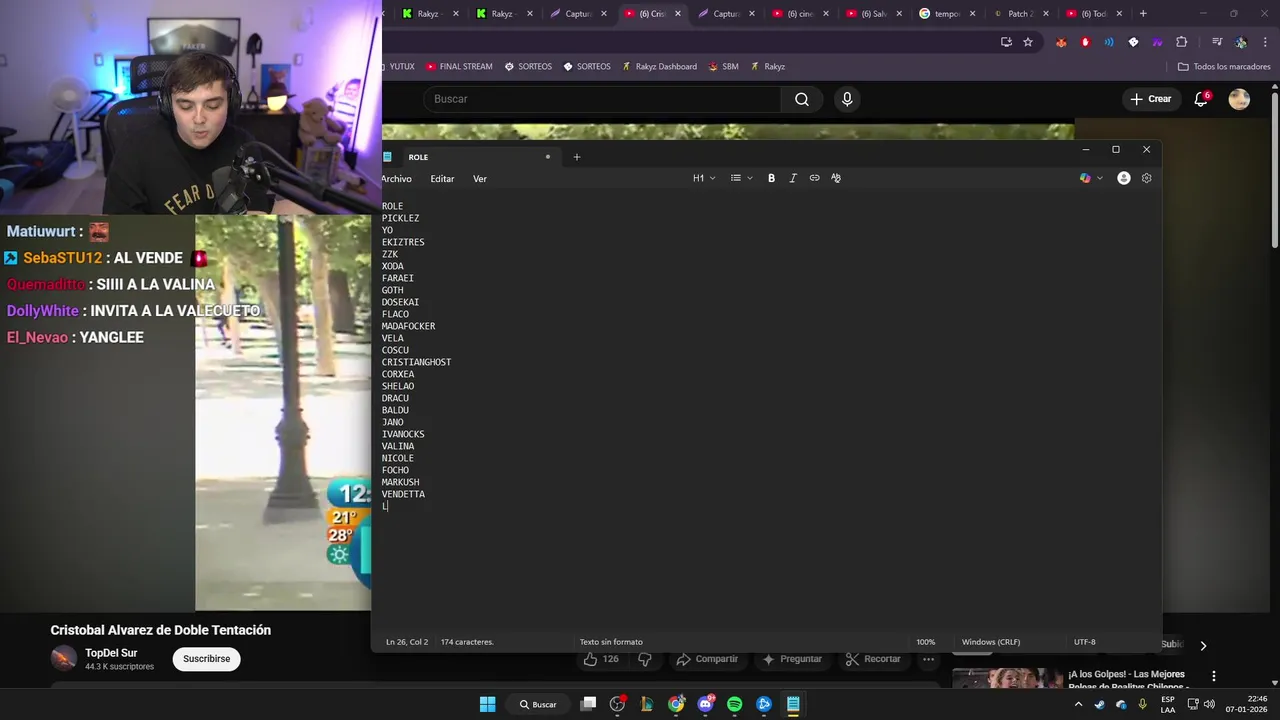Open the list style dropdown
Image resolution: width=1280 pixels, height=720 pixels.
[x=741, y=178]
